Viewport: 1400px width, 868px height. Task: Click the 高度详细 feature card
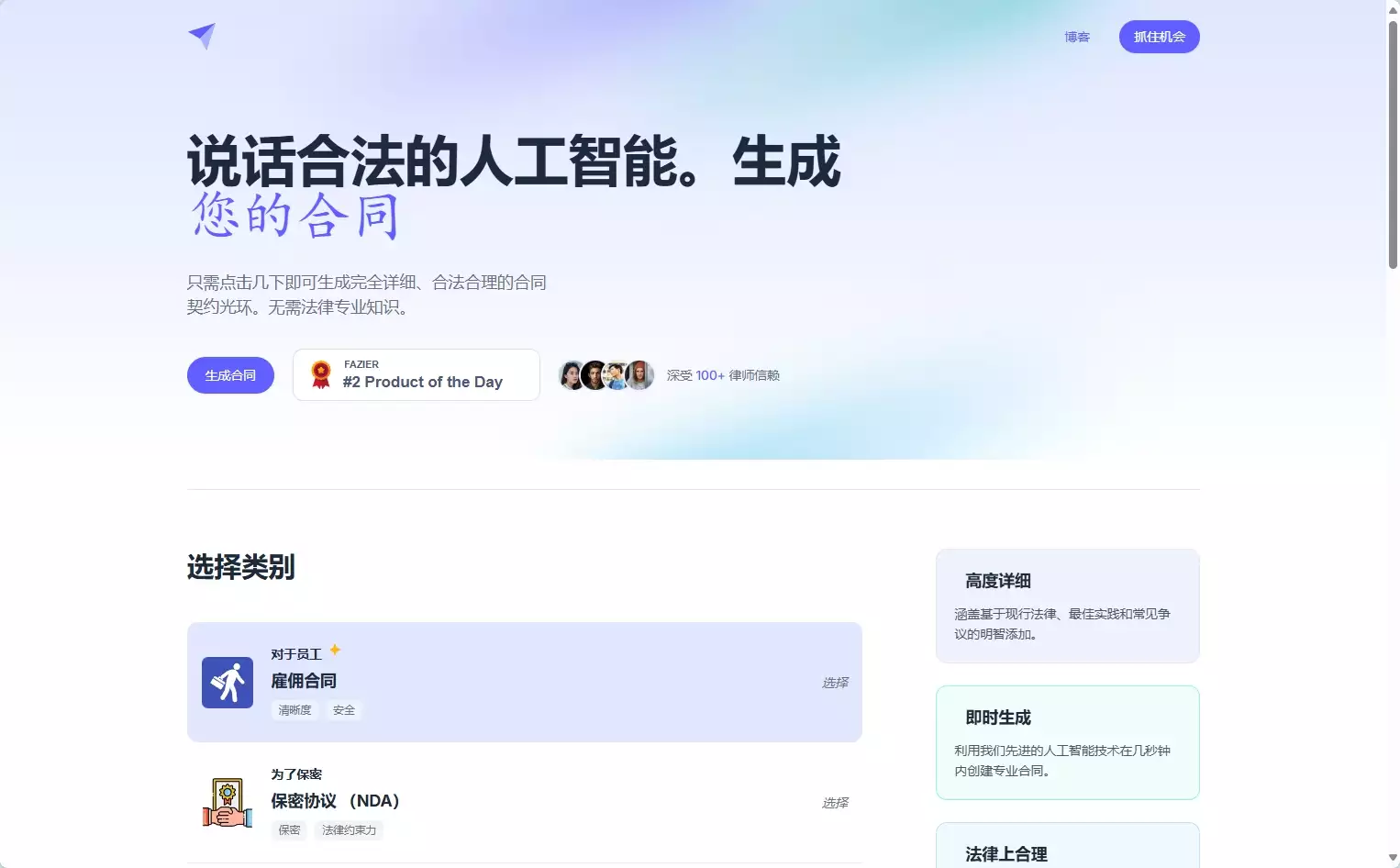point(1068,606)
